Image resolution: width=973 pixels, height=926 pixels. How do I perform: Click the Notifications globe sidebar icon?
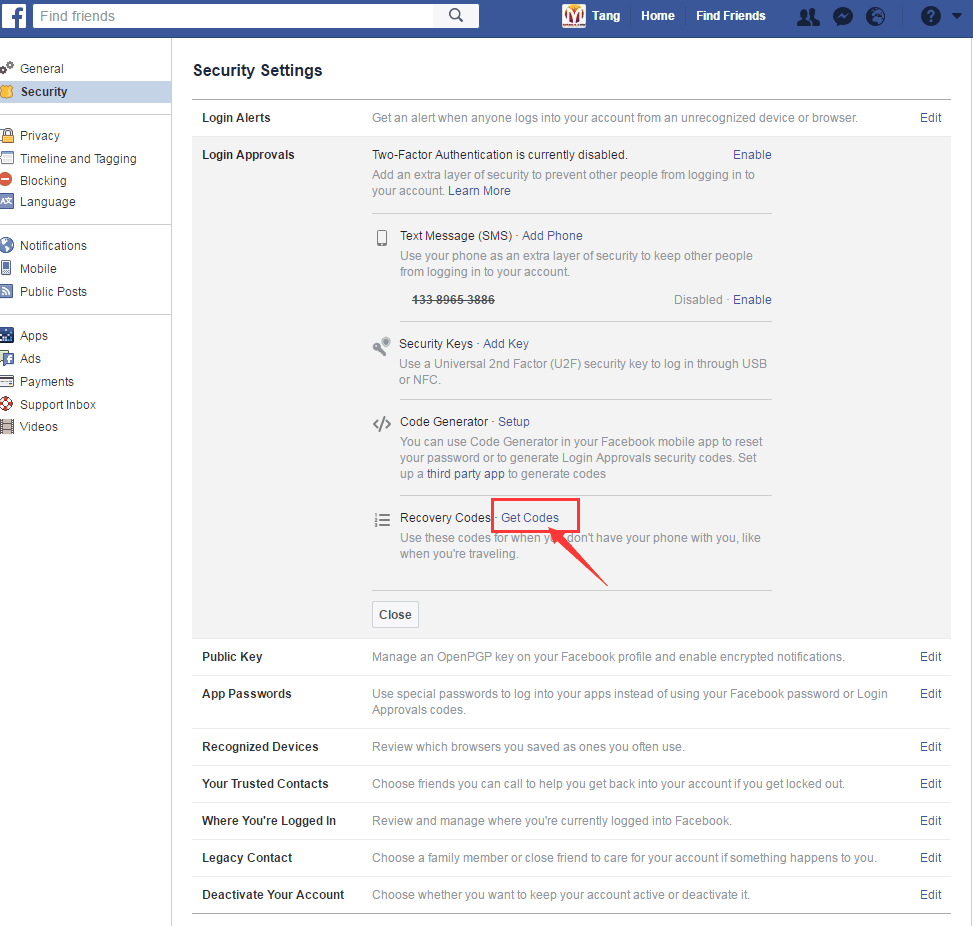(7, 245)
